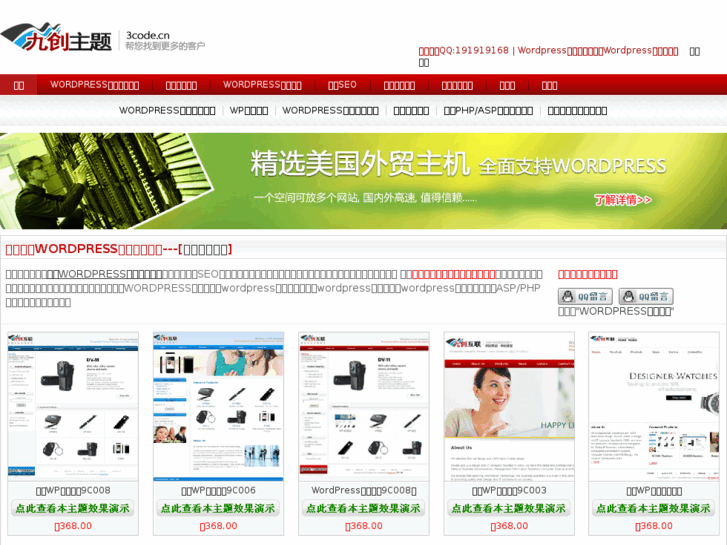Click the bold WORDPRESS link in the intro paragraph

[x=104, y=274]
